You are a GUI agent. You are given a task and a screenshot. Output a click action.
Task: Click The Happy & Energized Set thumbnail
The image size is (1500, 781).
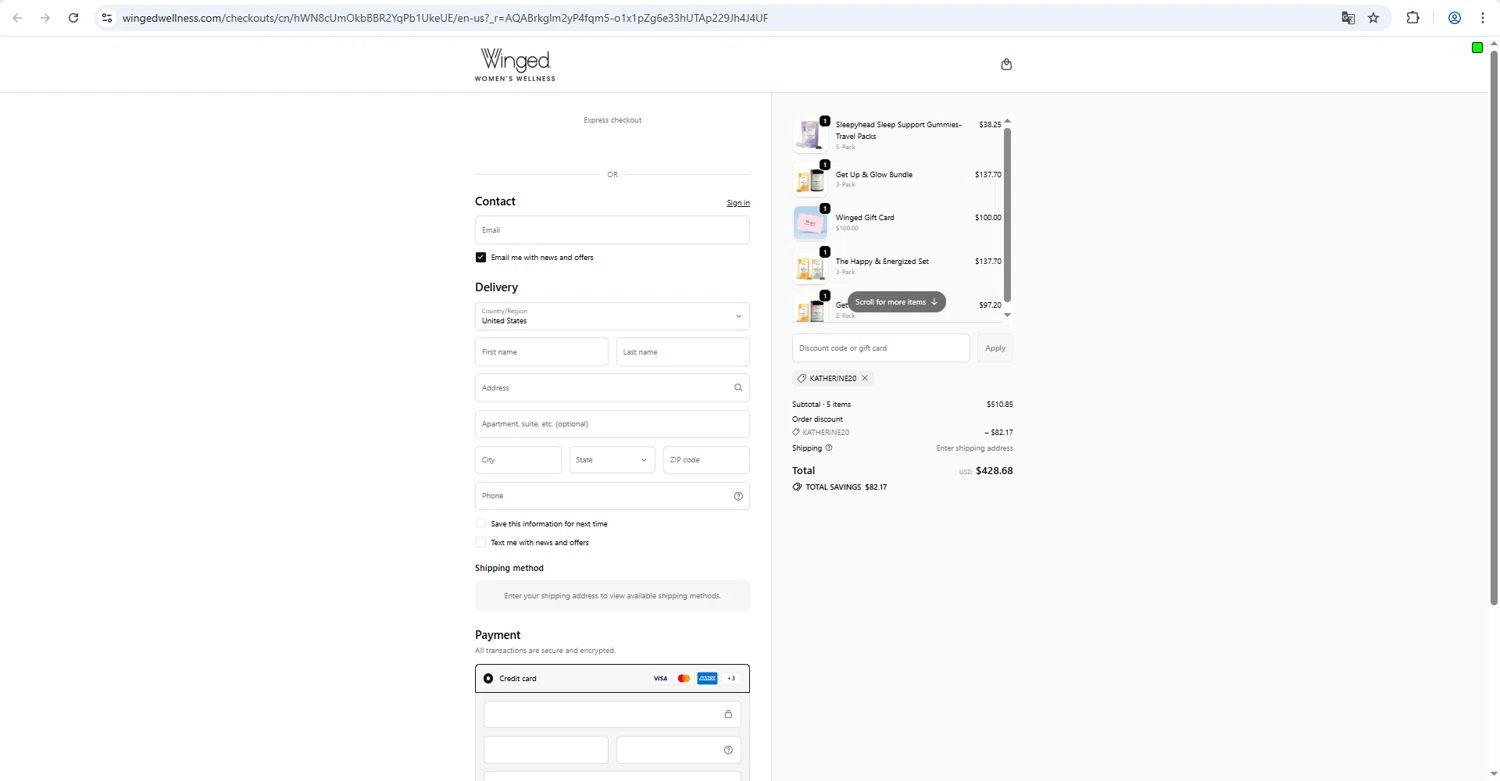[810, 266]
